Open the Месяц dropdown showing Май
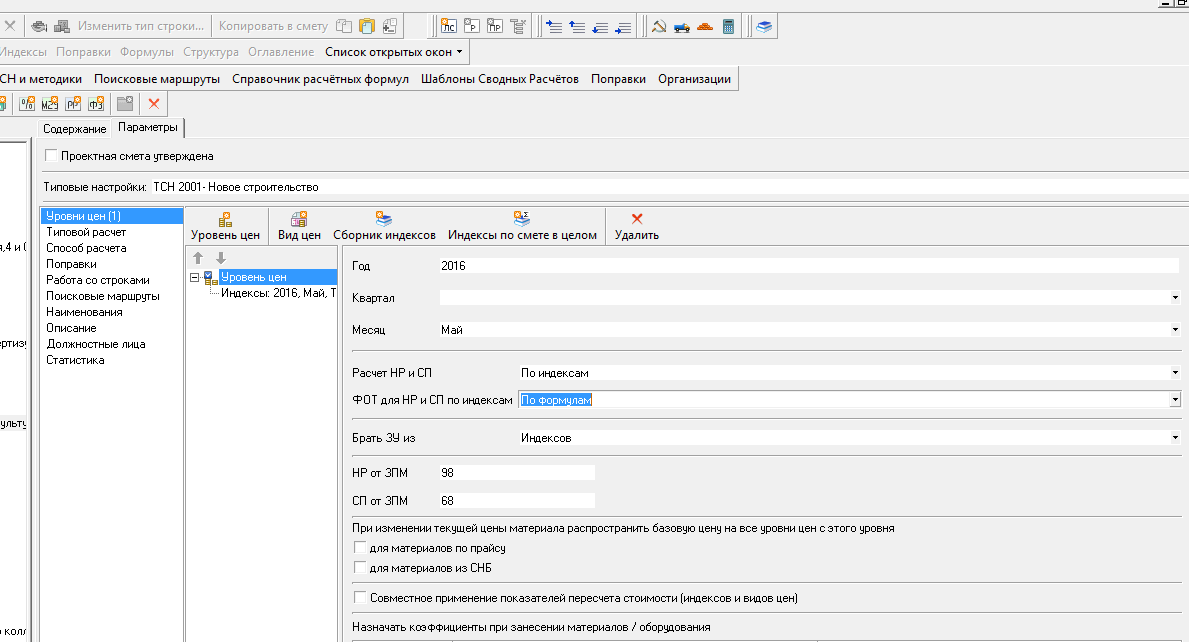The height and width of the screenshot is (642, 1189). (1175, 329)
